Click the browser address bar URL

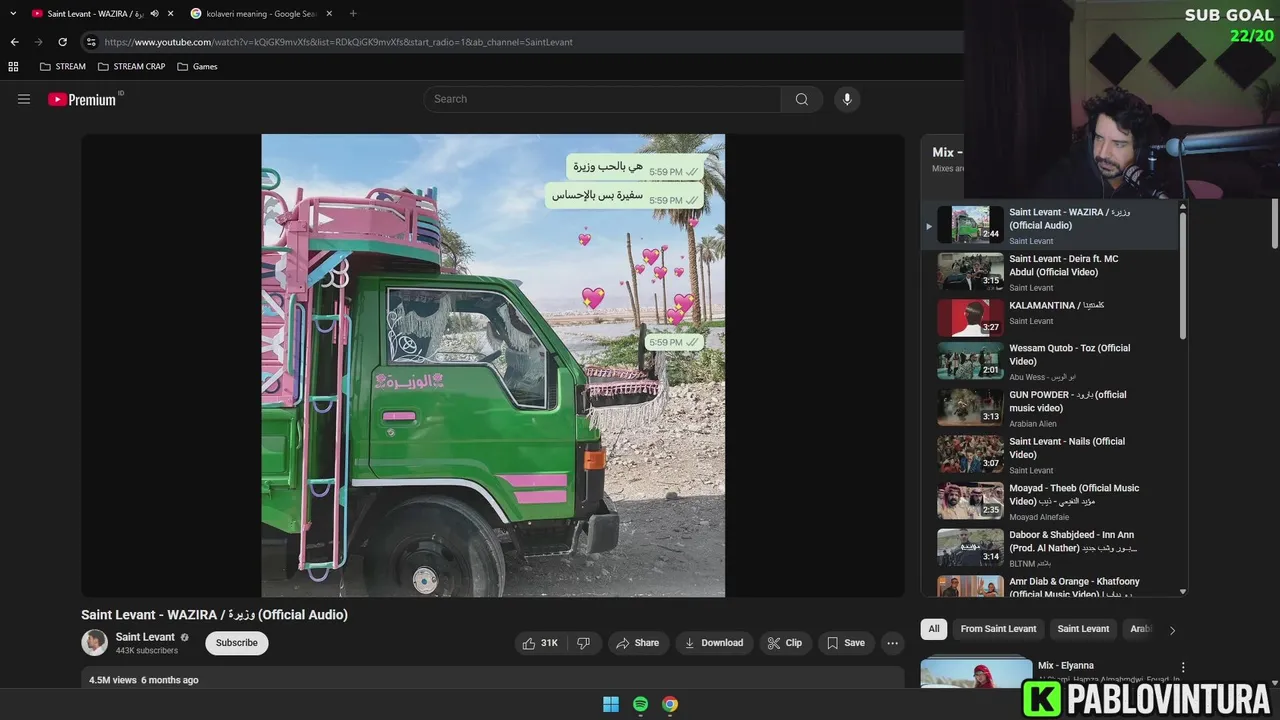pyautogui.click(x=338, y=42)
